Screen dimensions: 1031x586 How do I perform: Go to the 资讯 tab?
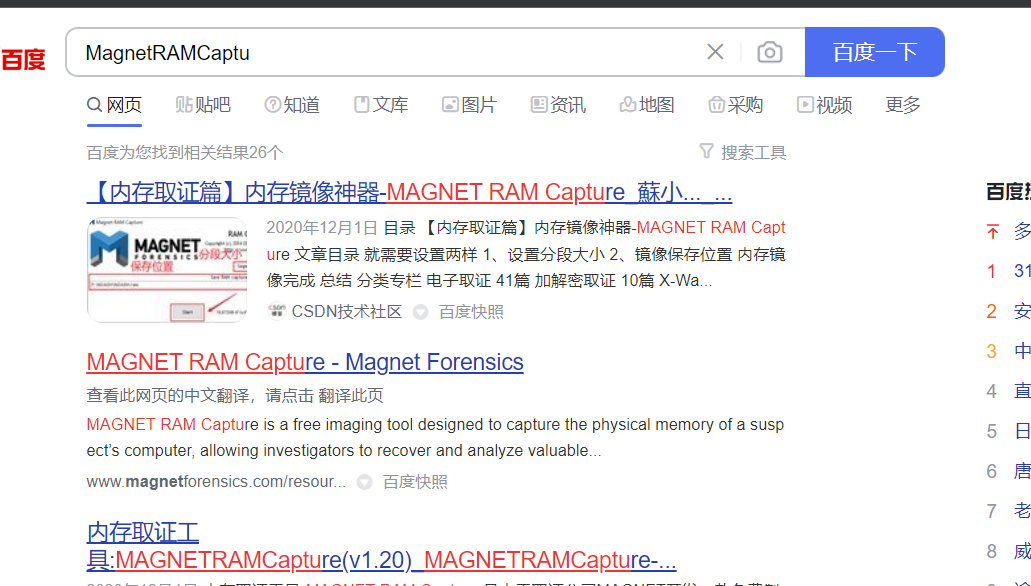558,105
